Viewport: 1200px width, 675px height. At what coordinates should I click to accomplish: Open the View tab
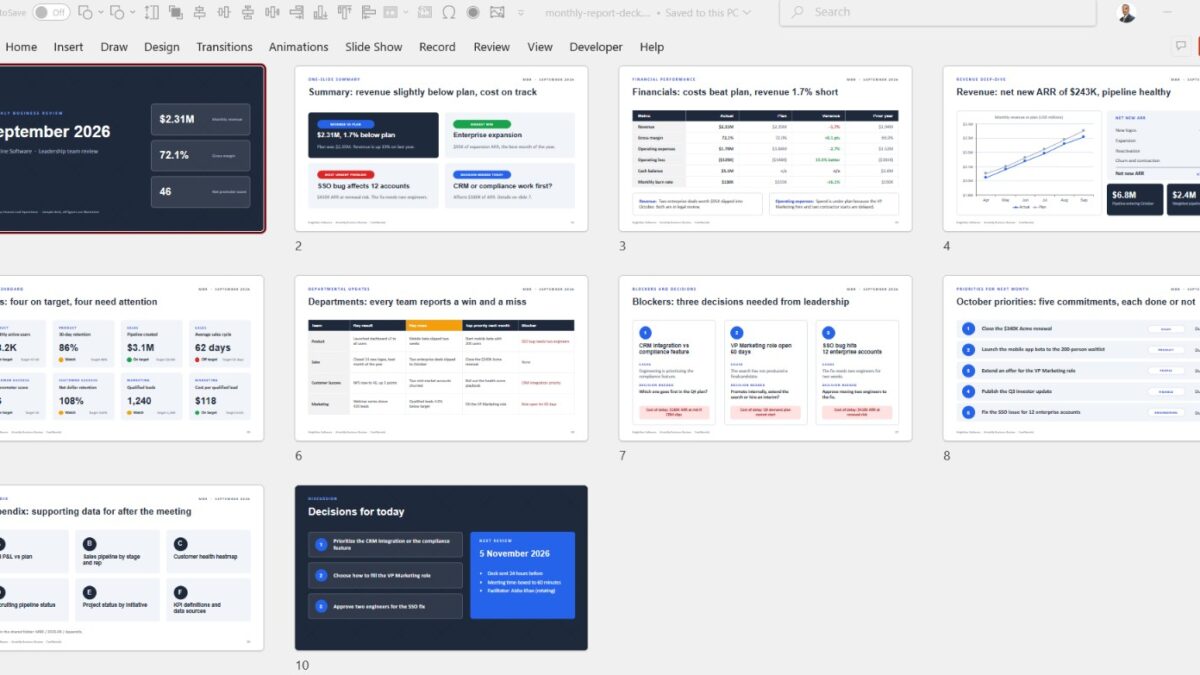point(540,47)
